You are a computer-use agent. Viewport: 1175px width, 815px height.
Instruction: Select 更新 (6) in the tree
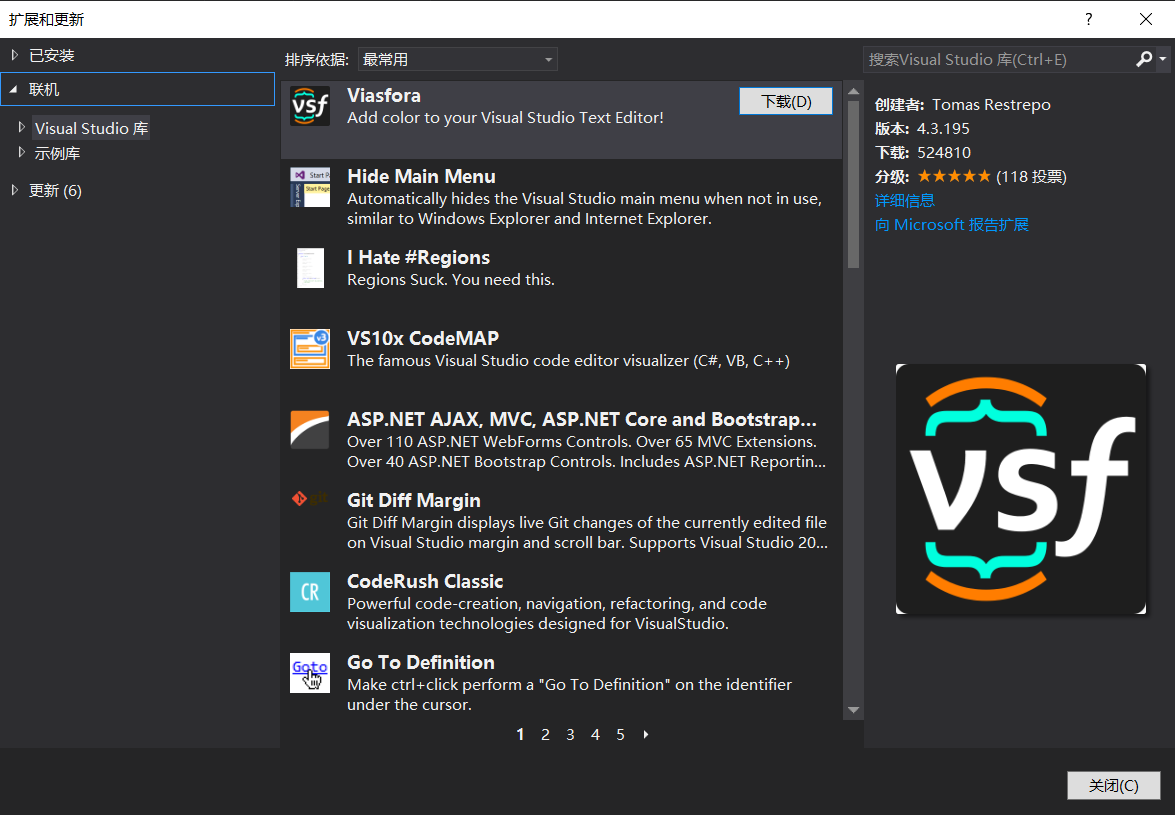55,191
